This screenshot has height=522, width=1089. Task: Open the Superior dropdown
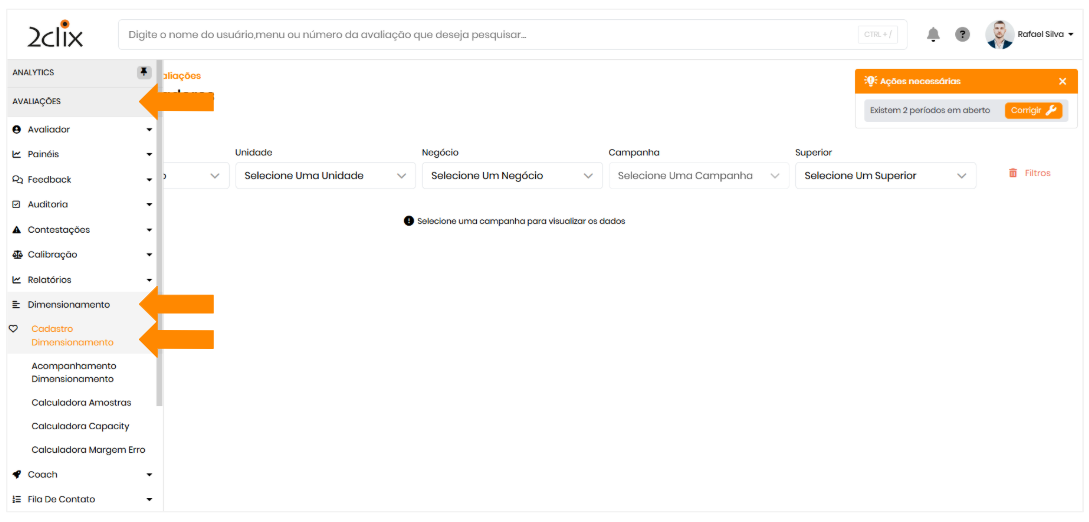click(x=885, y=176)
